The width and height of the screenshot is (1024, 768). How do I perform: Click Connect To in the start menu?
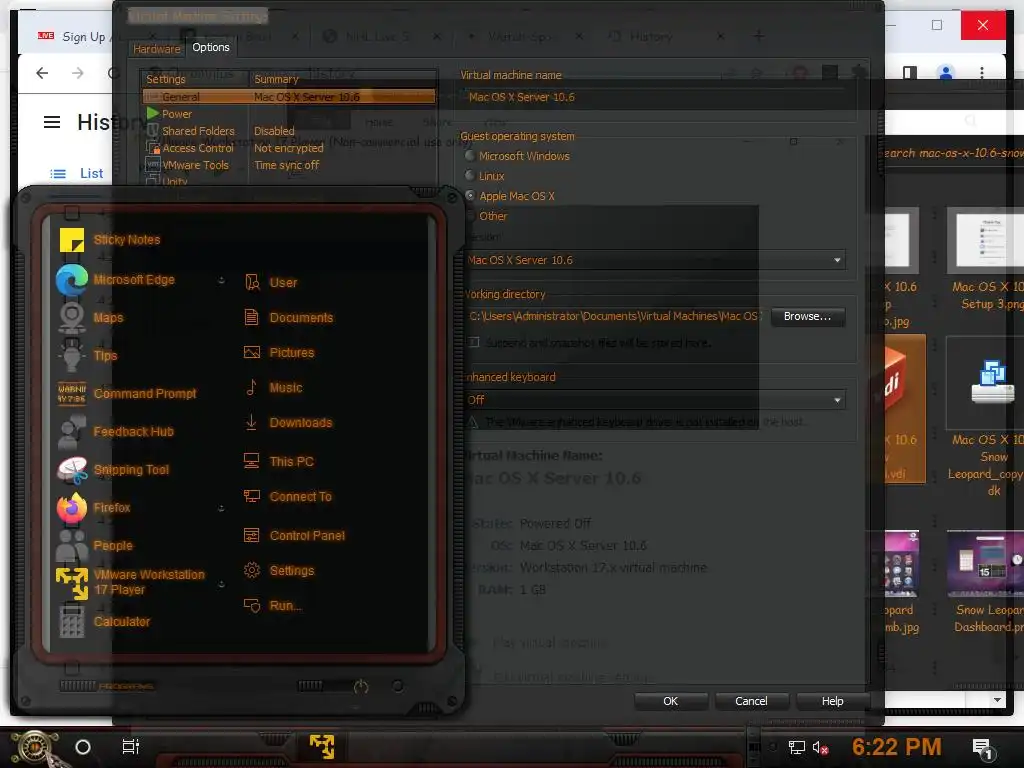pos(287,496)
